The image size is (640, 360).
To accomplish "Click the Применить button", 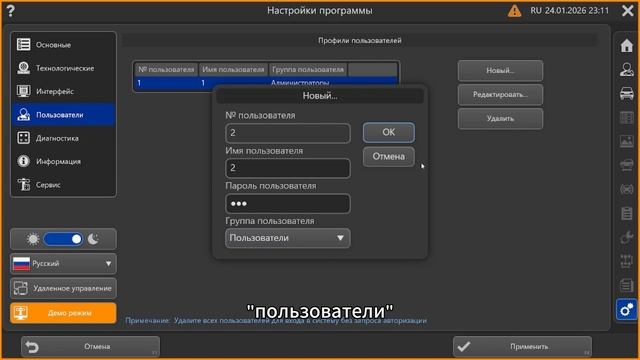I will click(522, 347).
